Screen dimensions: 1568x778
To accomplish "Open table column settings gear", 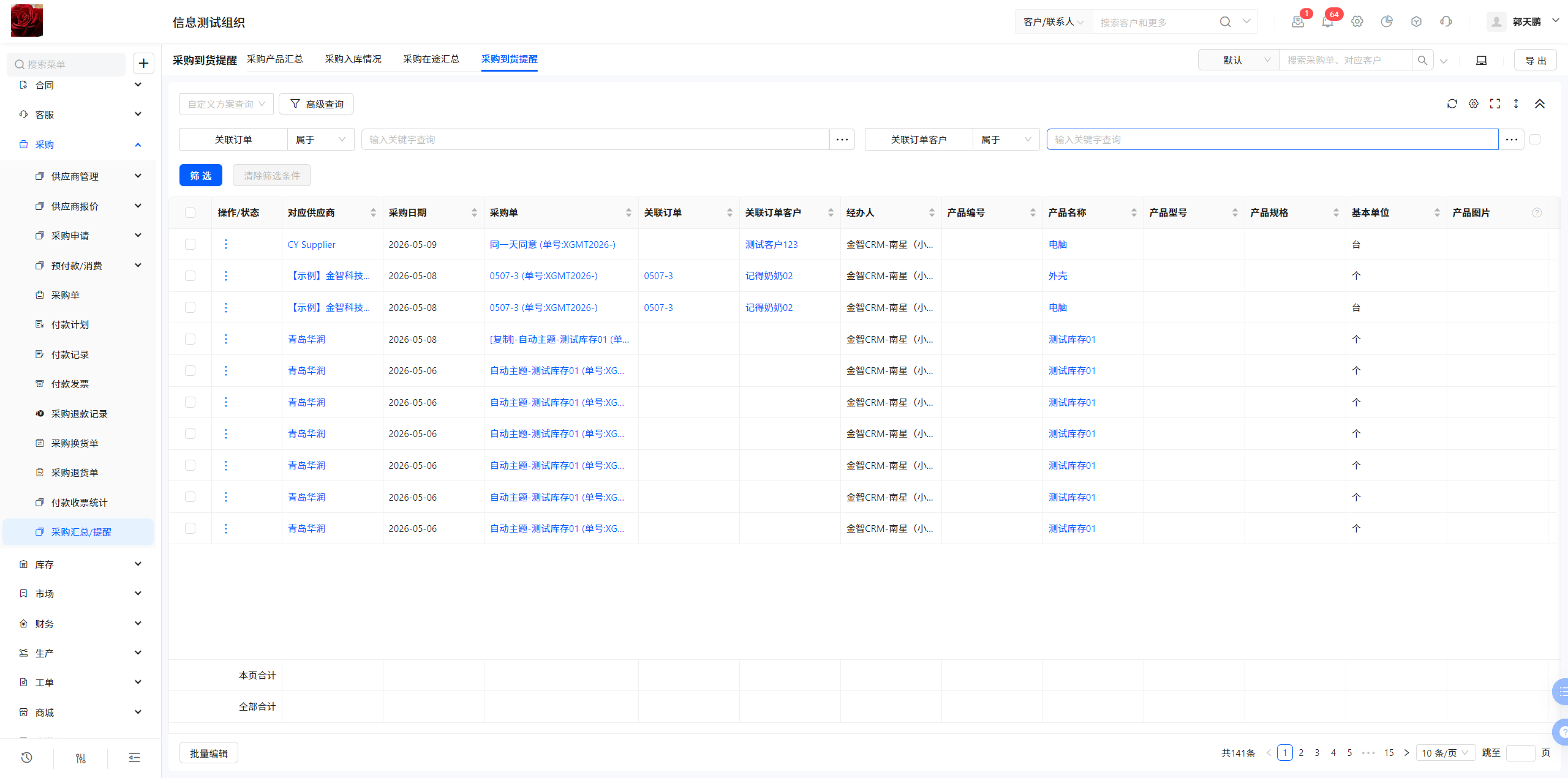I will 1473,104.
